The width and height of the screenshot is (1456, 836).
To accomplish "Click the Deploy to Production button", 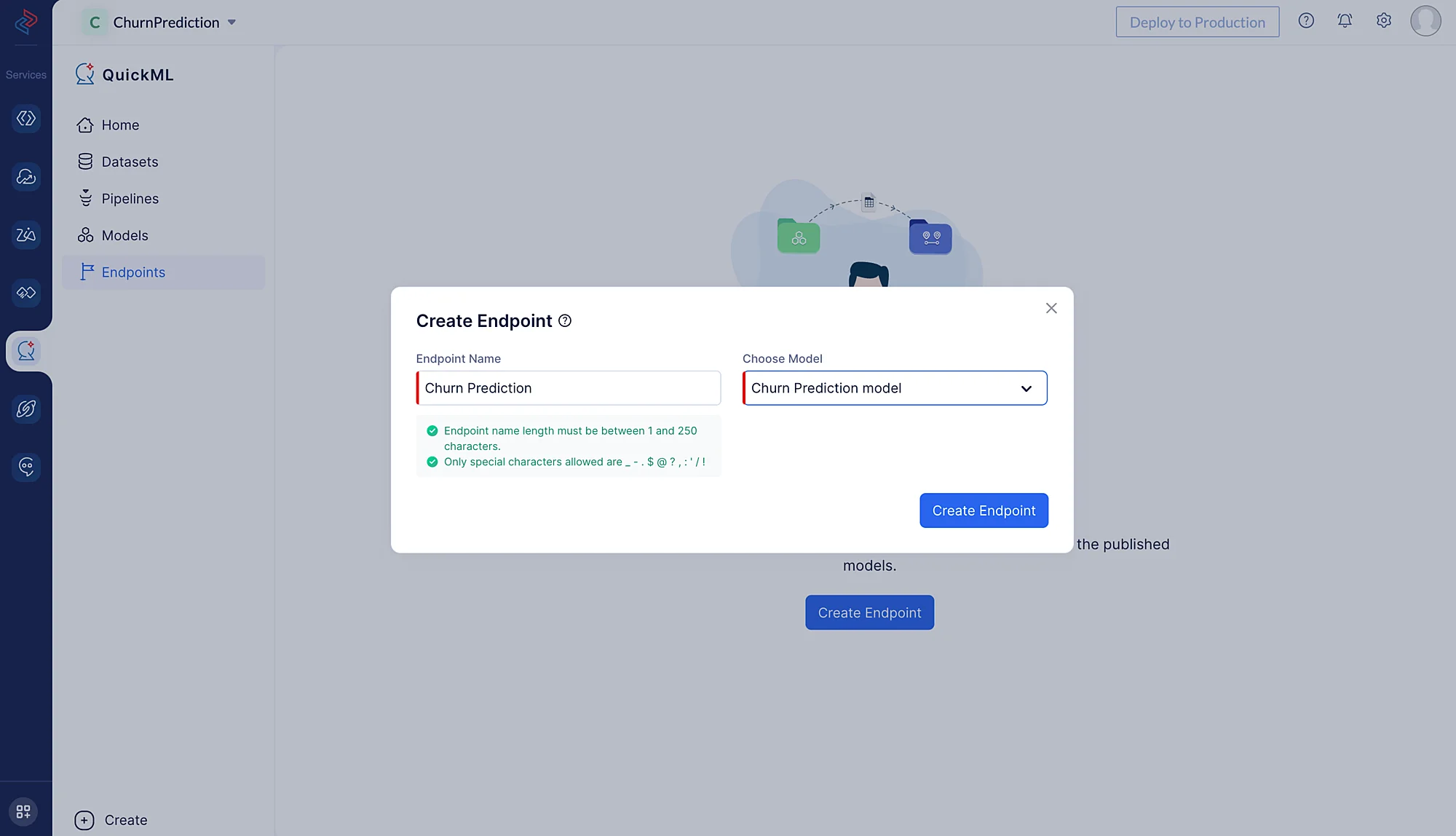I will 1197,23.
